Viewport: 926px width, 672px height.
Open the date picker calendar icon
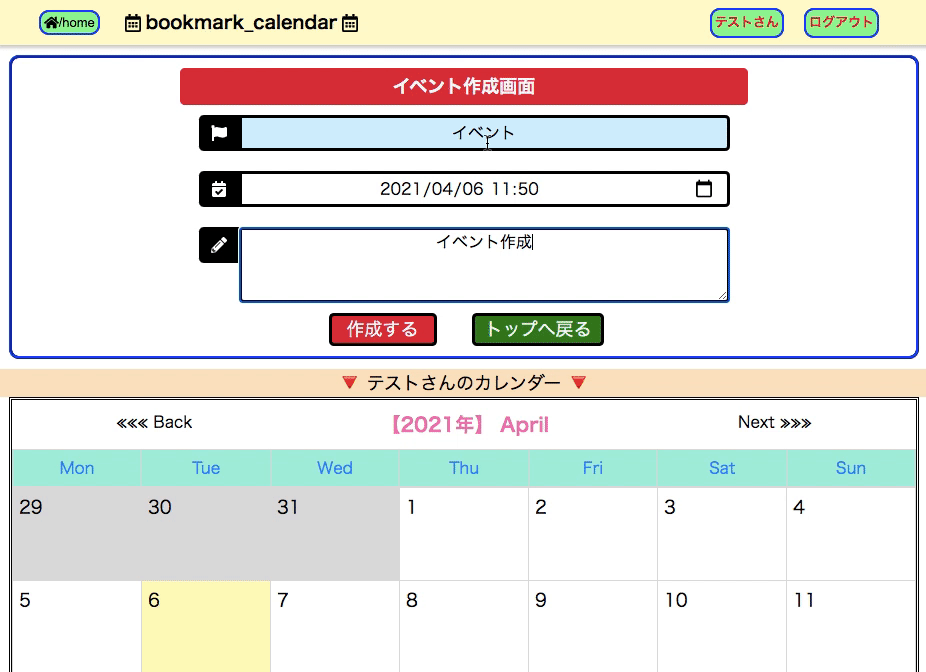(704, 189)
